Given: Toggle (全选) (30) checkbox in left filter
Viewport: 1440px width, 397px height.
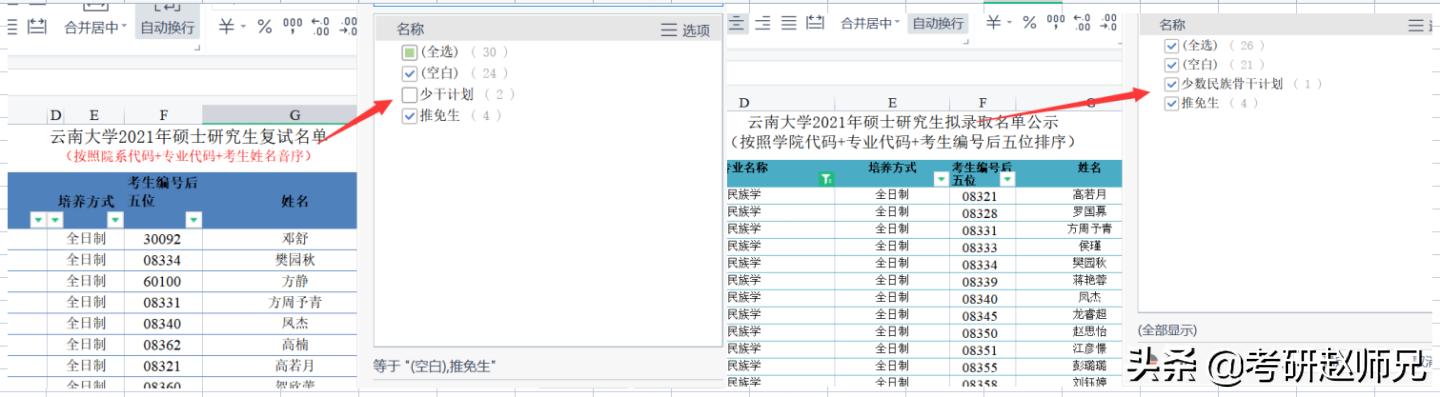Looking at the screenshot, I should [409, 52].
